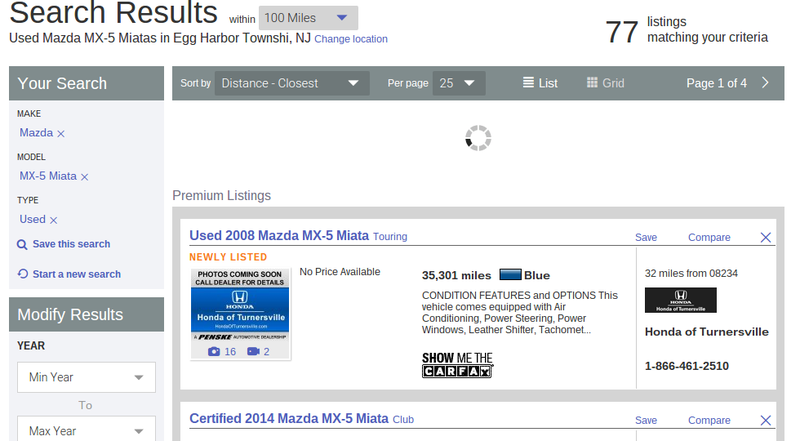800x441 pixels.
Task: Click the phone number 1-866-461-2510
Action: coord(687,366)
